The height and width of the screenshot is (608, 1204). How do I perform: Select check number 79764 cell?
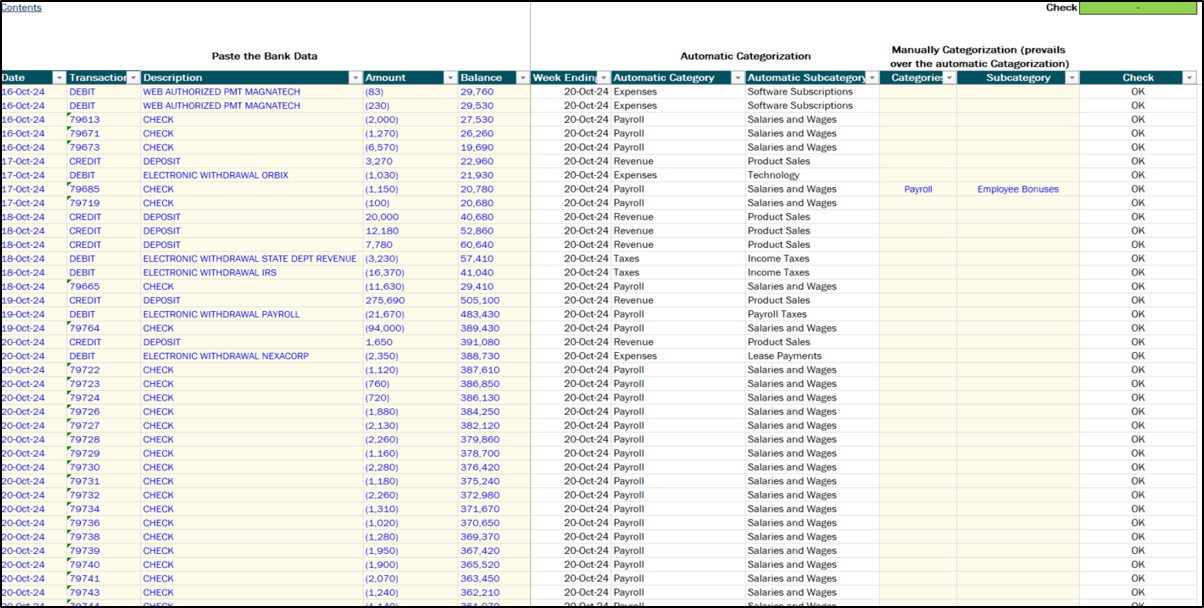[x=102, y=329]
